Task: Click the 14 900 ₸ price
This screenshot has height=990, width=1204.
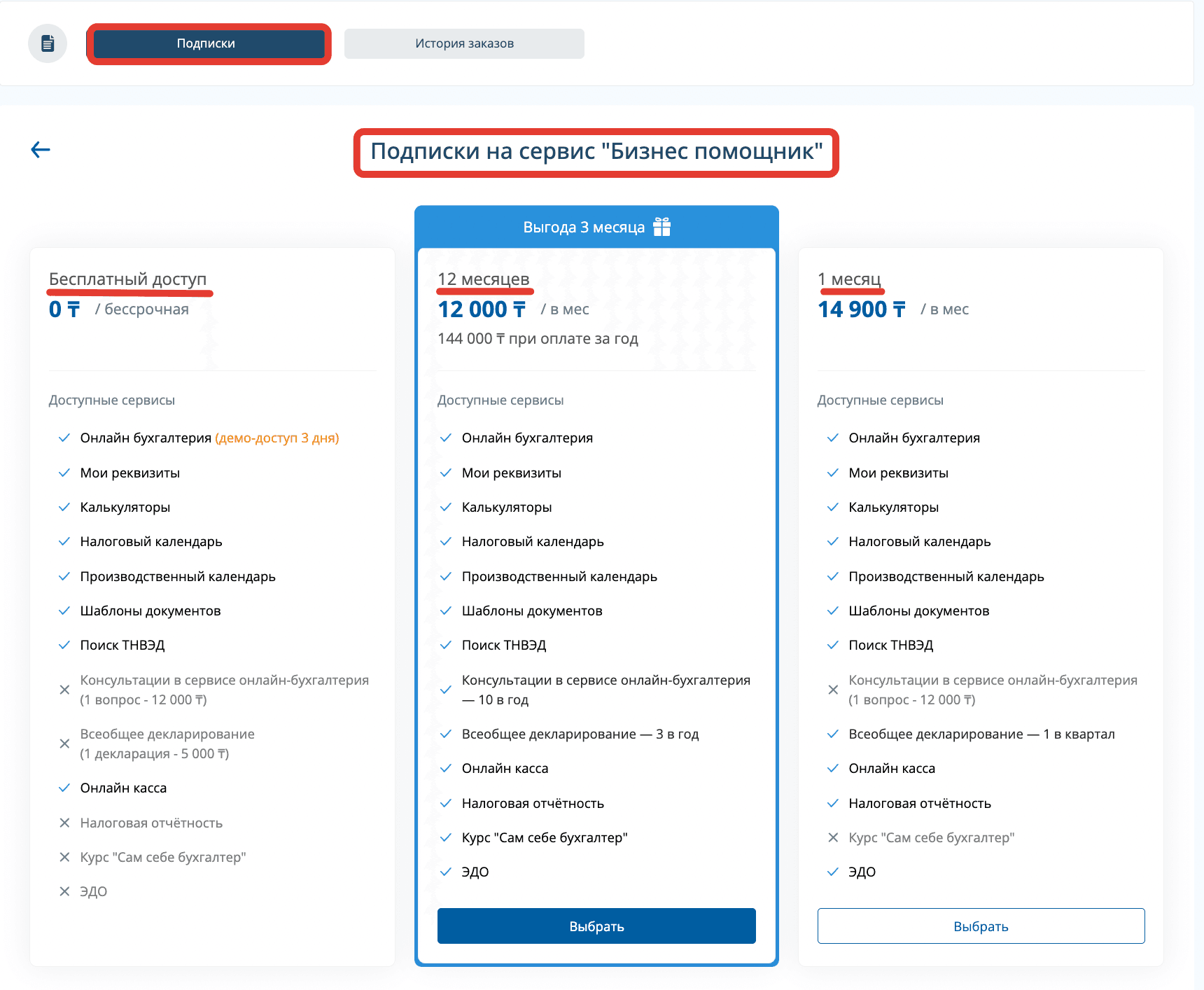Action: 861,309
